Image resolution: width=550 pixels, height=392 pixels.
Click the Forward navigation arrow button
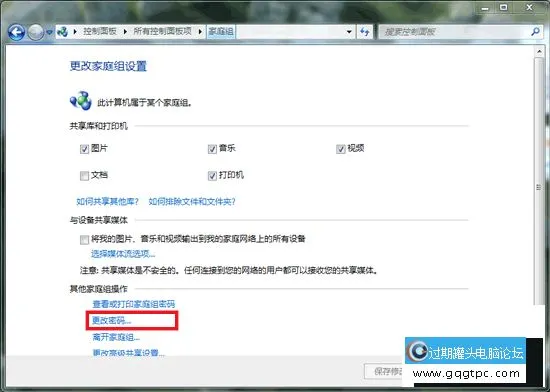pos(35,33)
